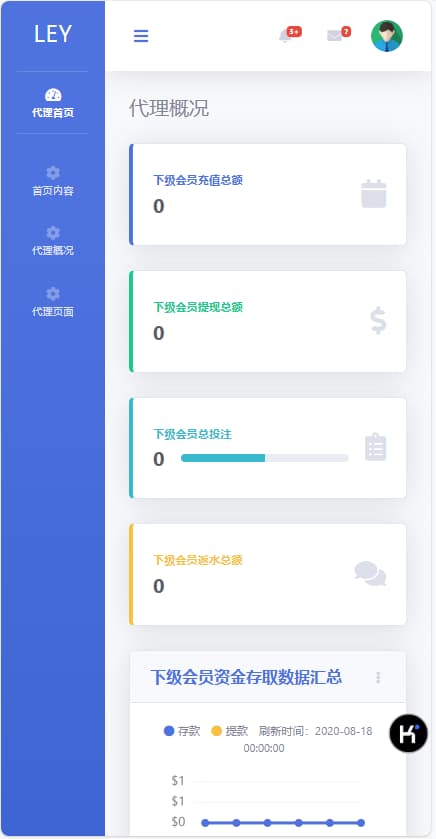Image resolution: width=436 pixels, height=839 pixels.
Task: Click the chat bubbles icon on 下级会员返水总额 card
Action: (x=370, y=574)
